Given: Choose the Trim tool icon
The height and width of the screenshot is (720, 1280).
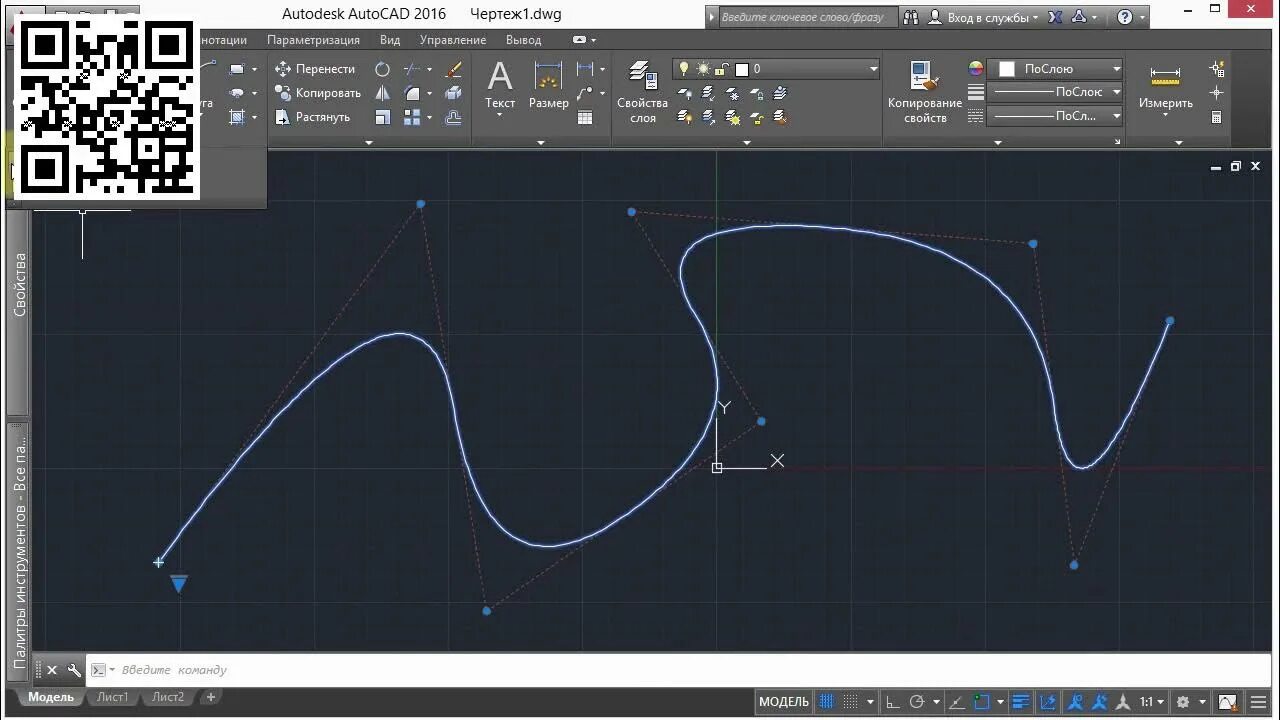Looking at the screenshot, I should [x=411, y=69].
